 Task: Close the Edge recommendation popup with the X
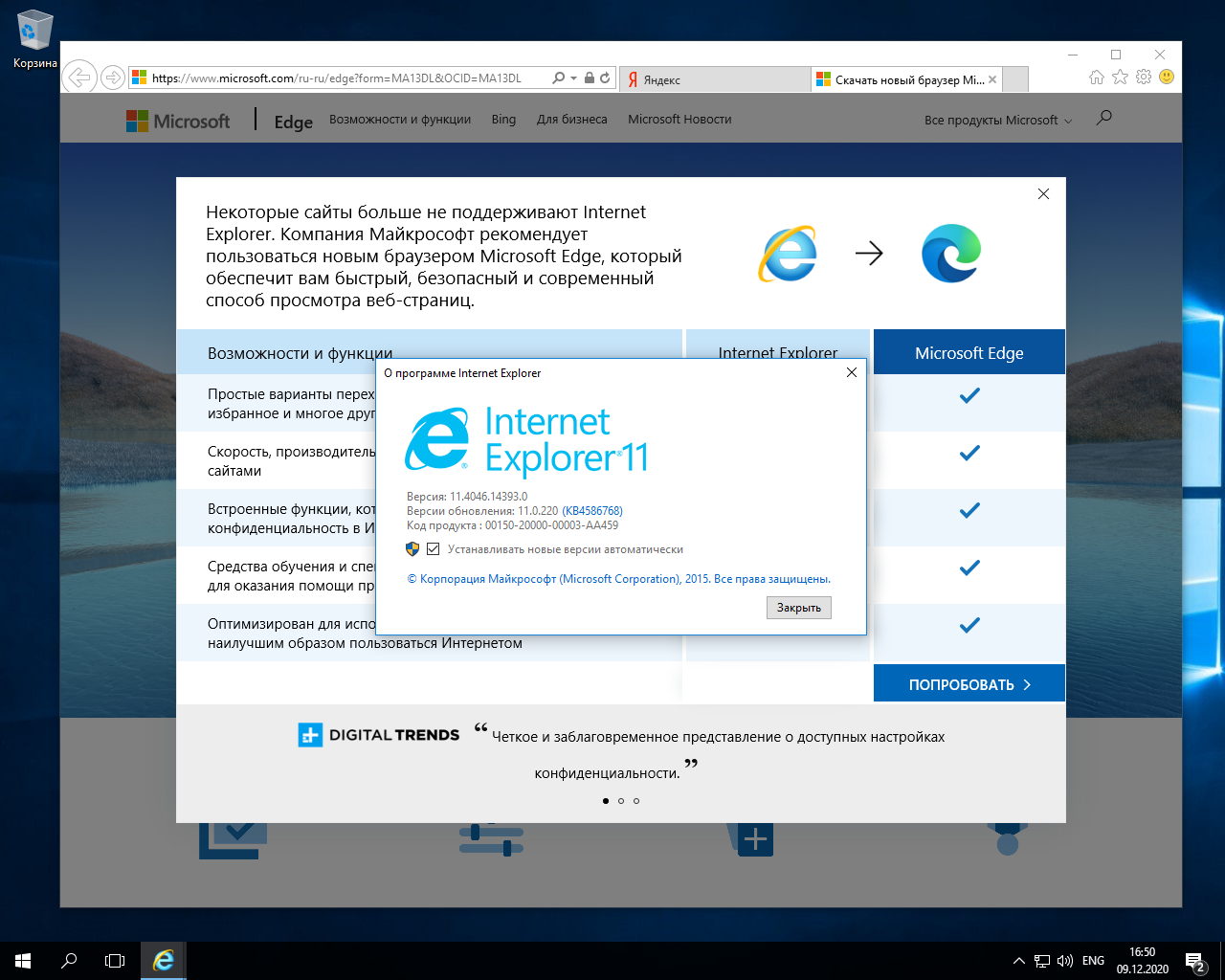point(1043,194)
